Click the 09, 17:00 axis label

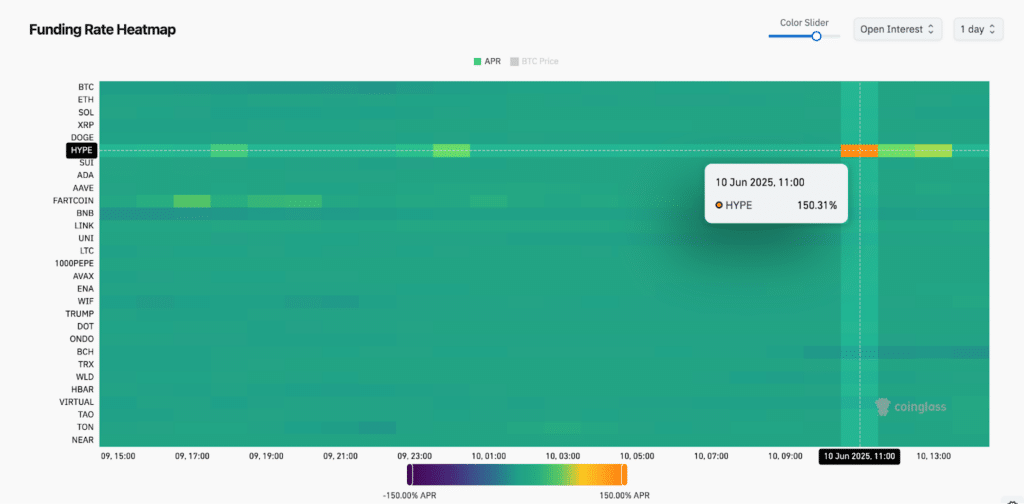(192, 457)
